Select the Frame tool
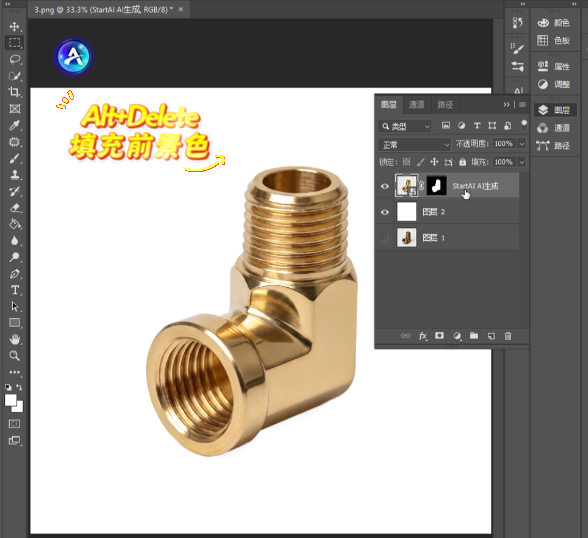This screenshot has width=588, height=538. pos(14,109)
